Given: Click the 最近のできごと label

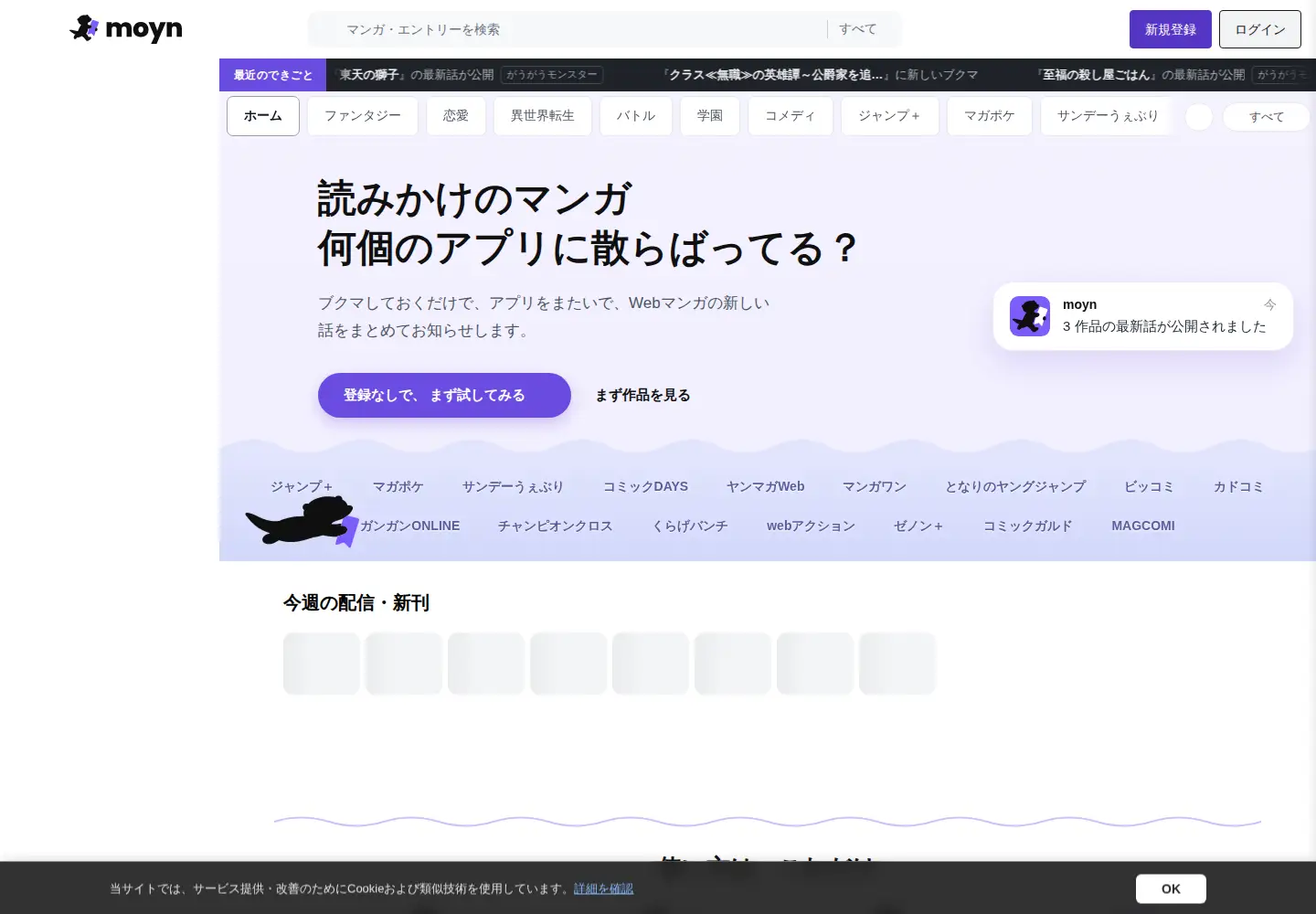Looking at the screenshot, I should point(272,75).
